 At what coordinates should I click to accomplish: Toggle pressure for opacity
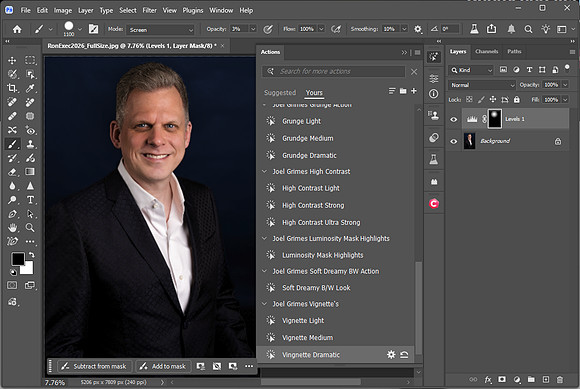click(x=268, y=29)
